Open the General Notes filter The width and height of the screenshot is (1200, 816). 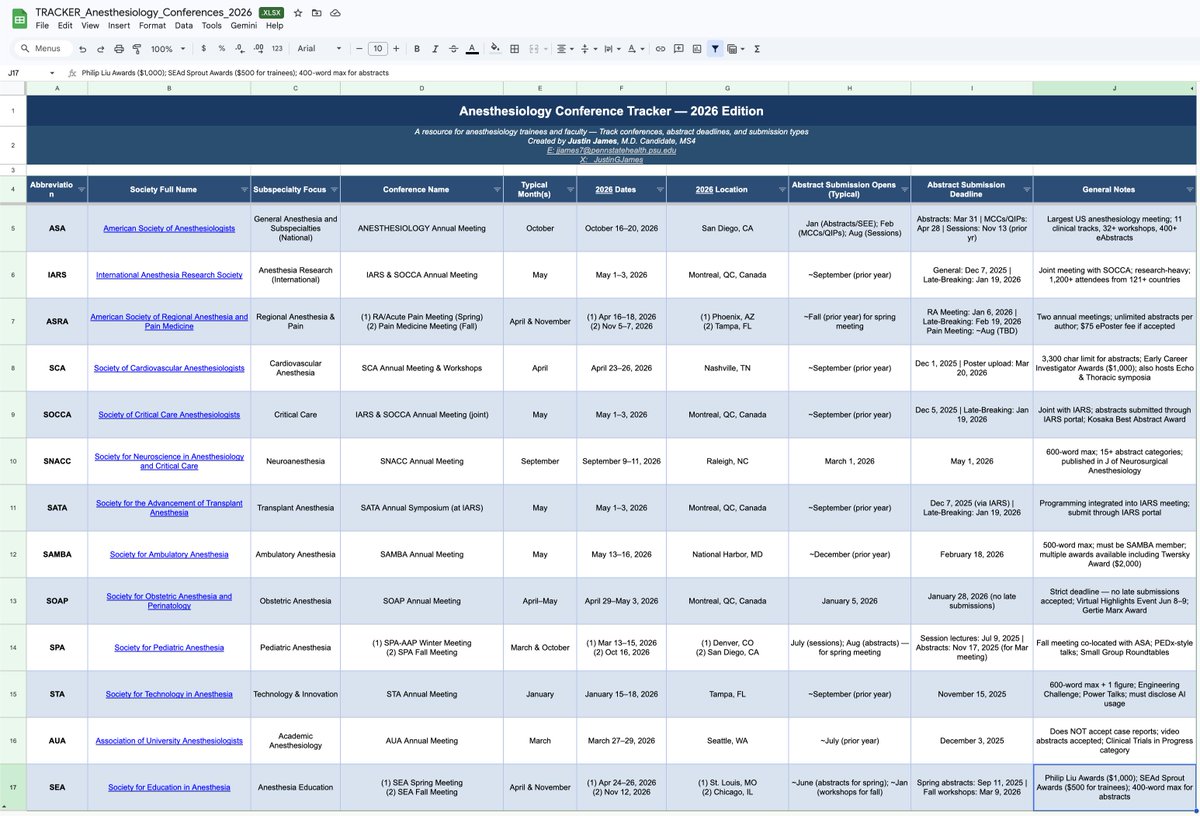(1190, 189)
